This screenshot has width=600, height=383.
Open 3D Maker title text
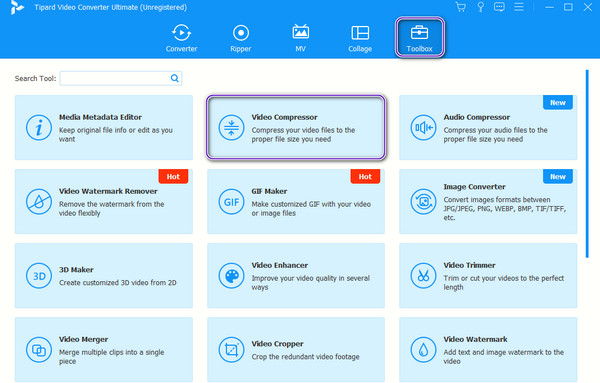click(76, 270)
